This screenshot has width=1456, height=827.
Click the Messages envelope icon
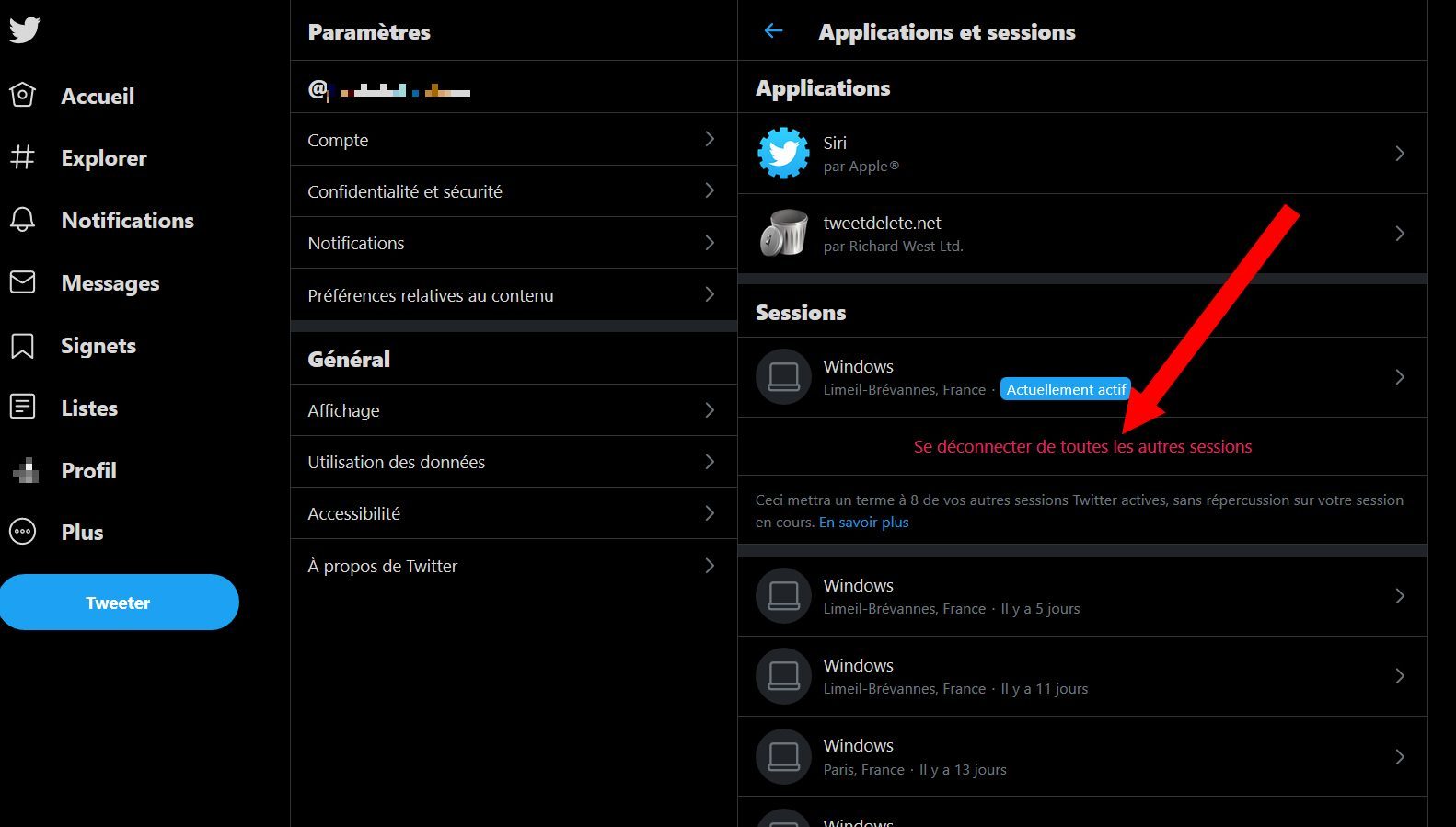[x=23, y=282]
